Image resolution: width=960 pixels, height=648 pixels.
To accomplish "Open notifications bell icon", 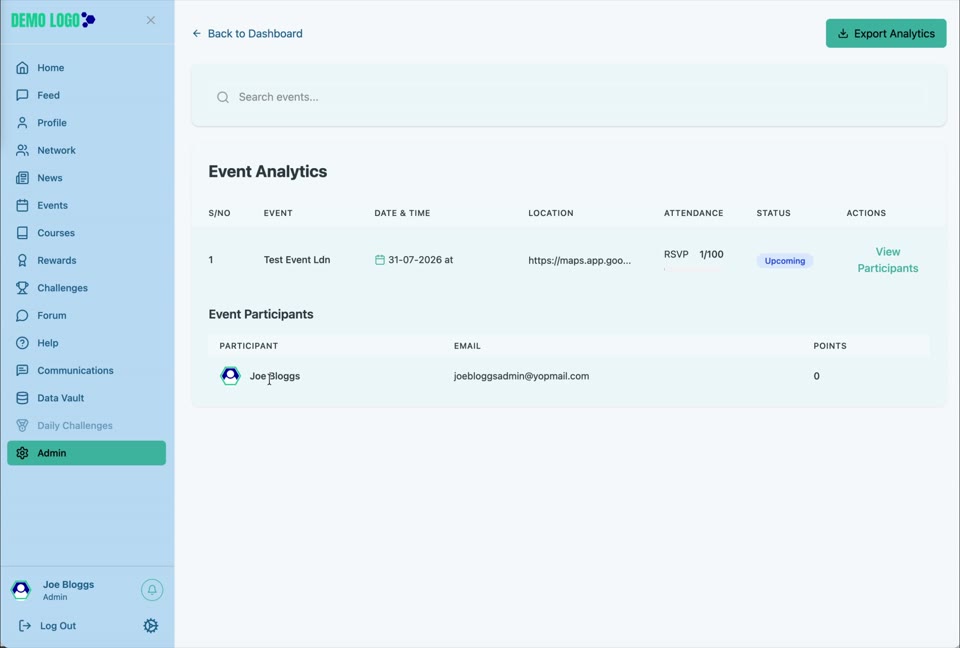I will click(152, 590).
